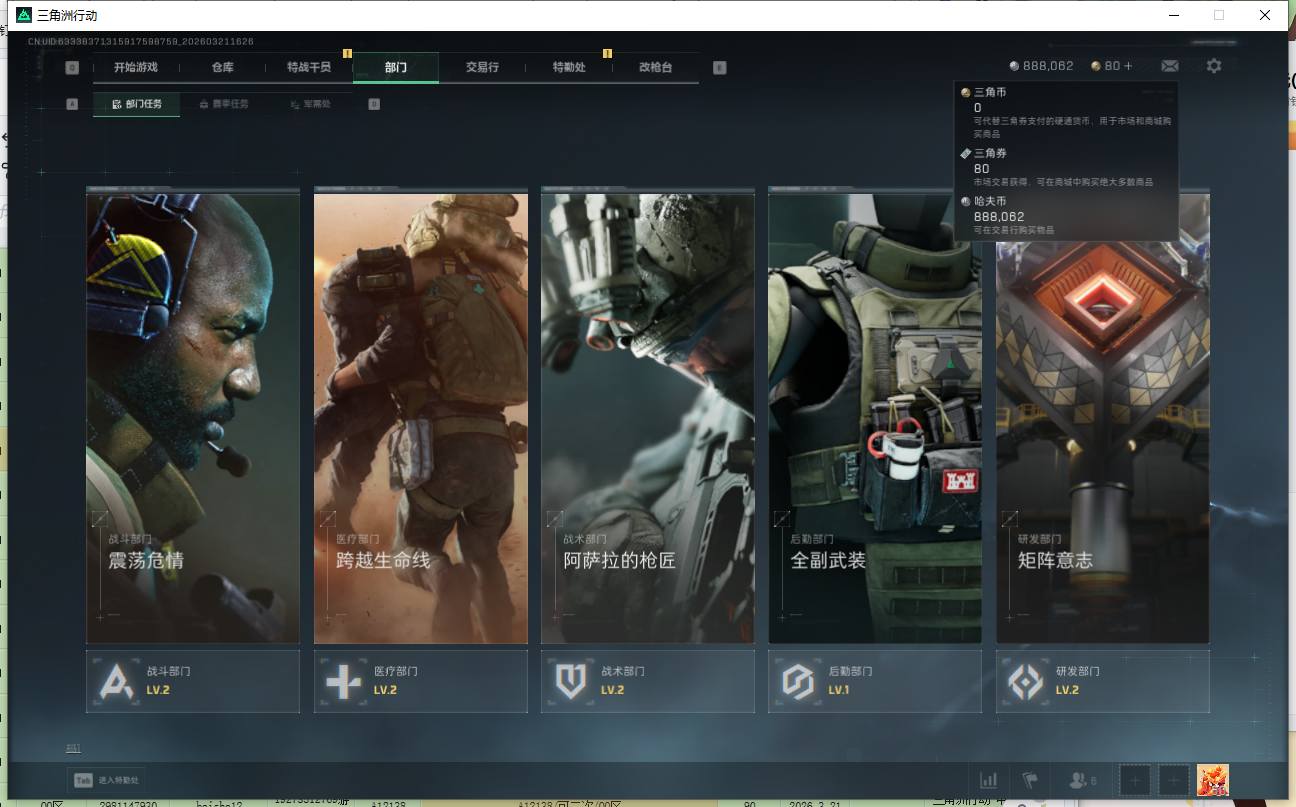Click the 战斗部门 LV.2 button

pos(193,682)
